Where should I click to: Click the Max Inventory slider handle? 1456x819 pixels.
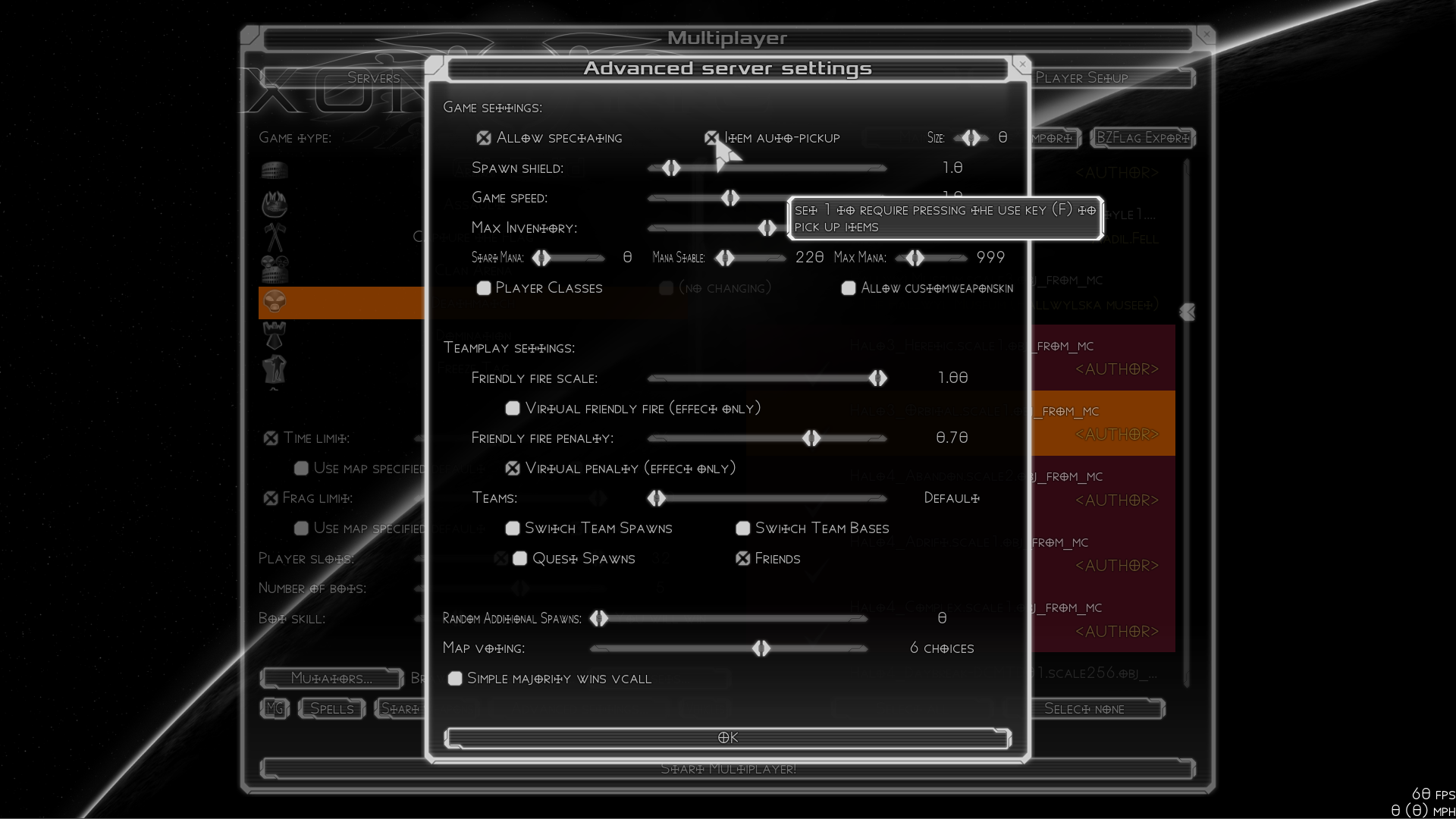click(767, 228)
